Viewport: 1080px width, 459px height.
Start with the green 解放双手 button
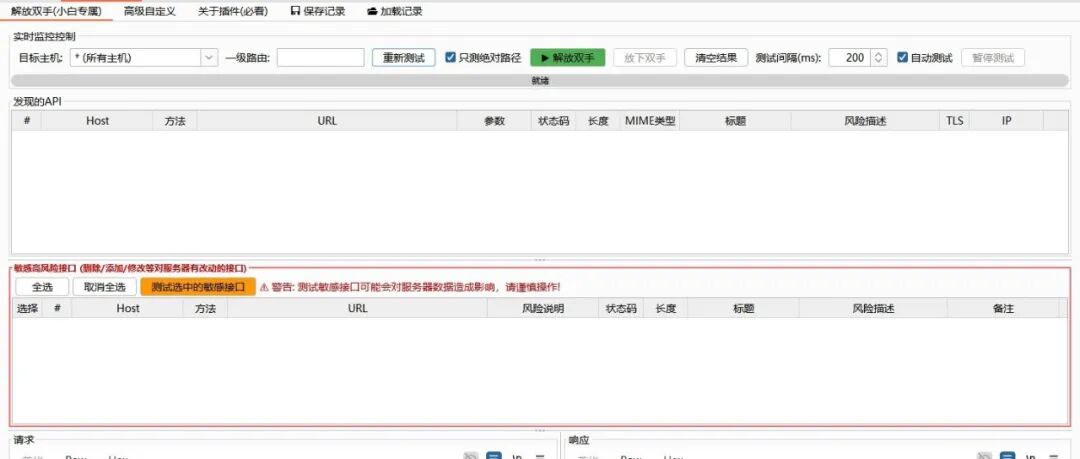[568, 58]
